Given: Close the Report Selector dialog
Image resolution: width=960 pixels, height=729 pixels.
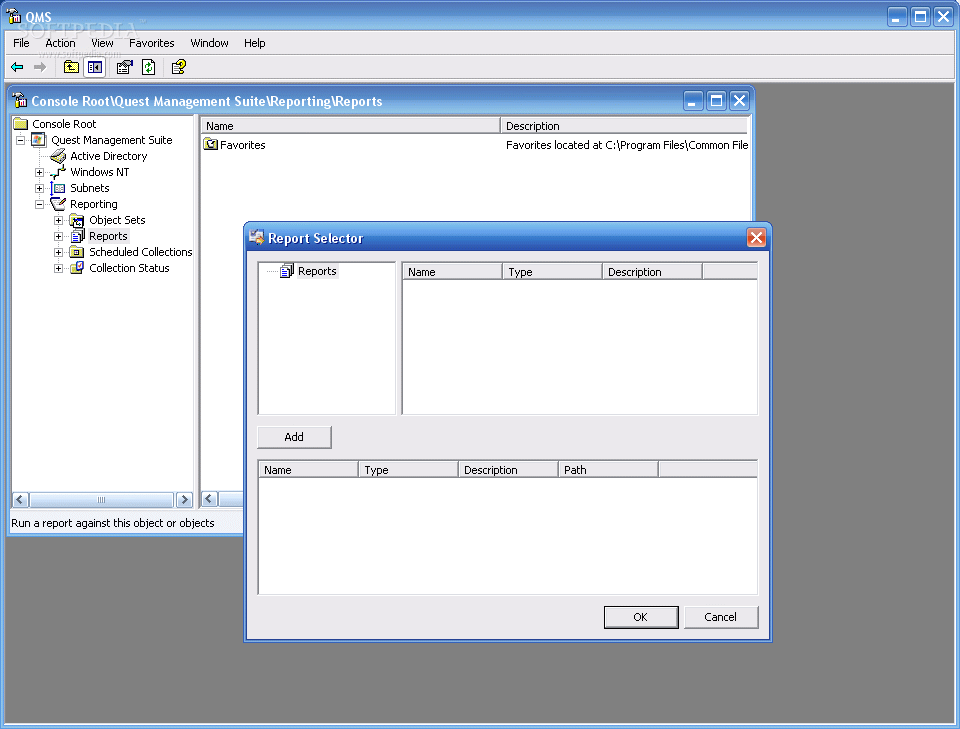Looking at the screenshot, I should coord(756,237).
